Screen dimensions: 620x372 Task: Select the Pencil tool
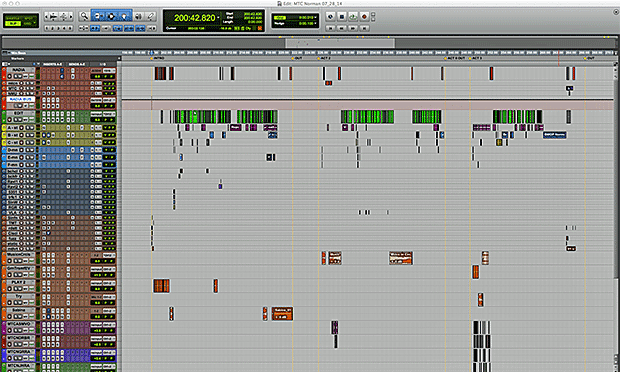click(x=151, y=16)
